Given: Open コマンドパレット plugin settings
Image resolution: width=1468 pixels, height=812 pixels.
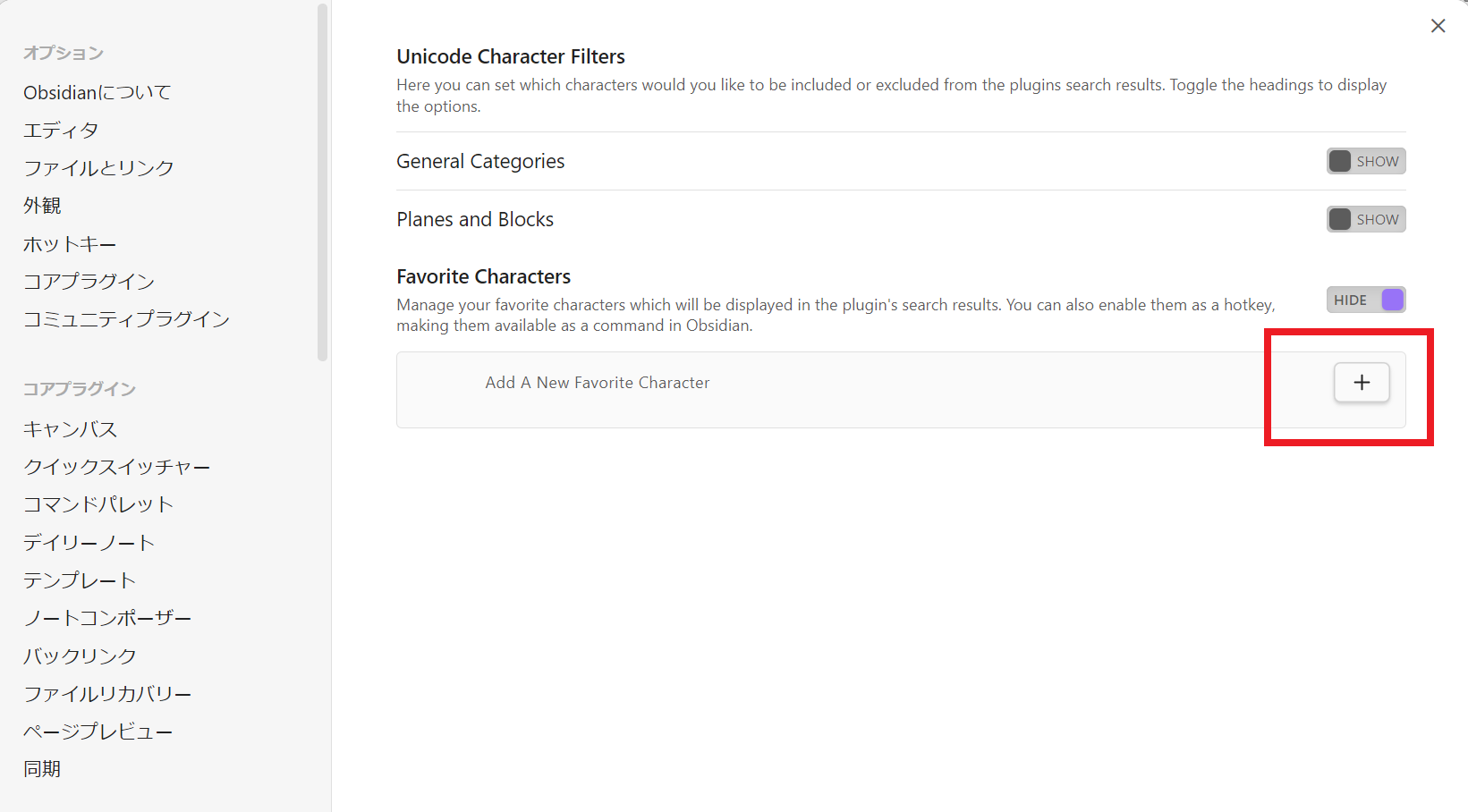Looking at the screenshot, I should click(x=98, y=504).
